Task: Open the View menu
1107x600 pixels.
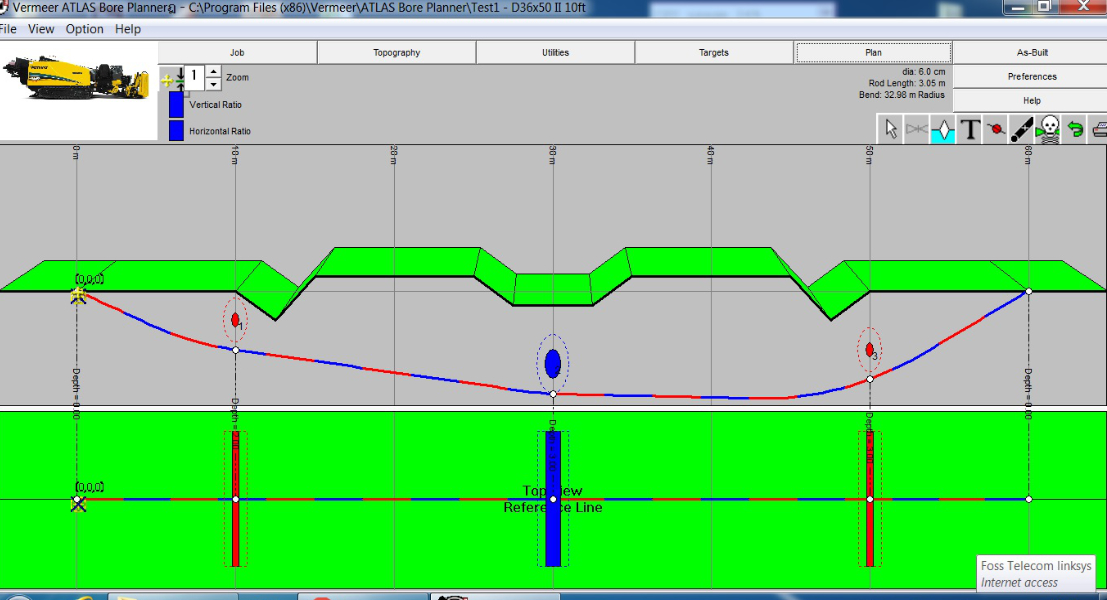Action: (x=41, y=29)
